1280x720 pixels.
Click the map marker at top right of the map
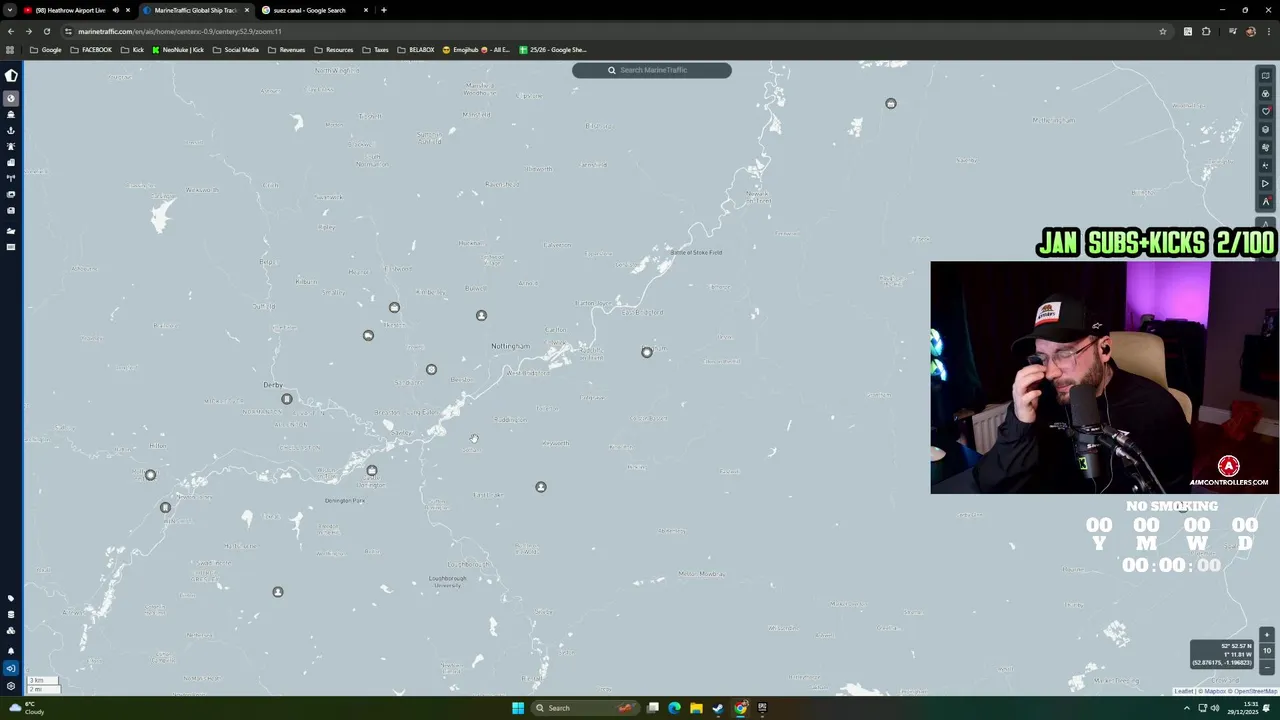(891, 103)
